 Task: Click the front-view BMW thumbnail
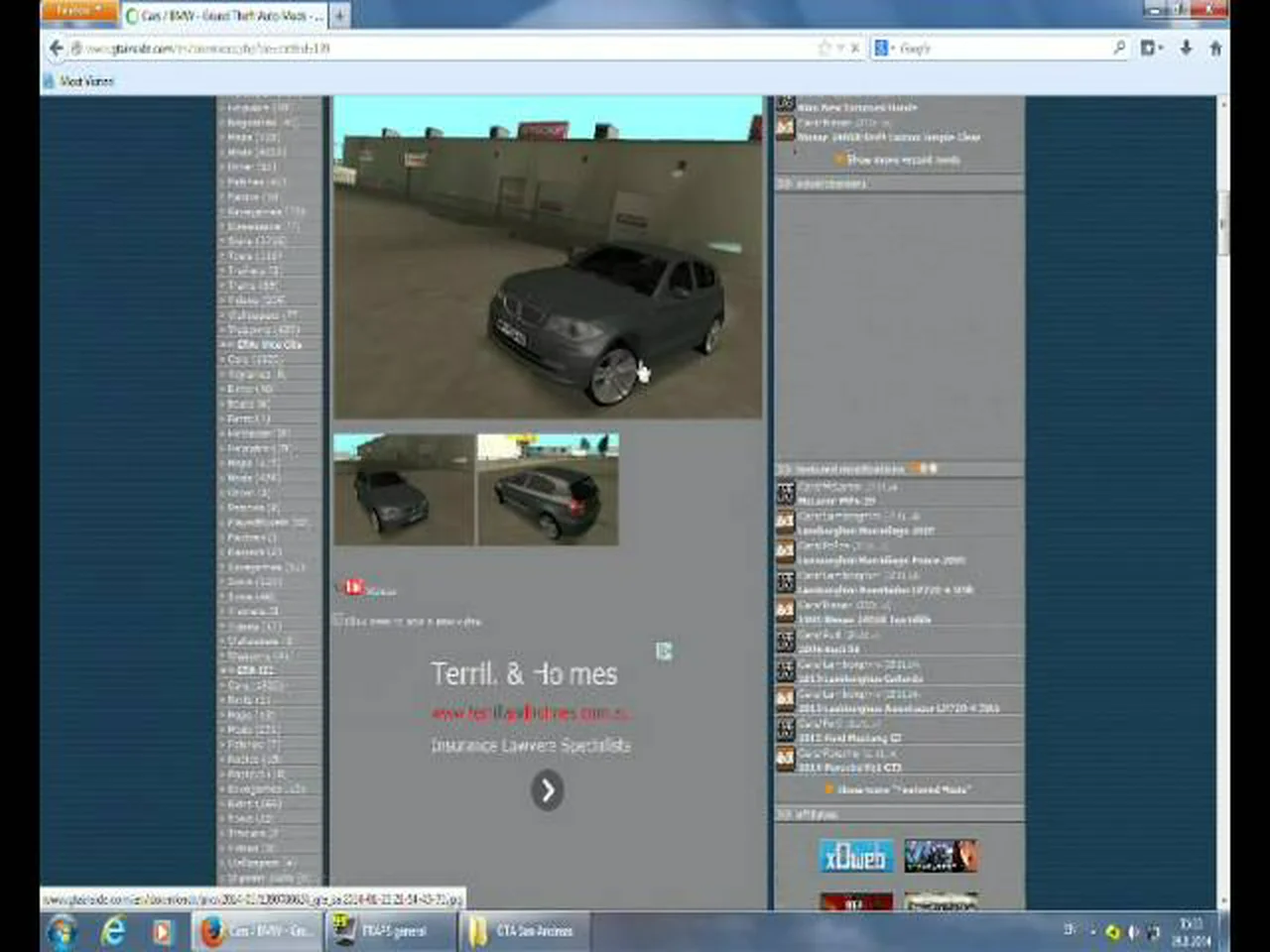[x=404, y=489]
